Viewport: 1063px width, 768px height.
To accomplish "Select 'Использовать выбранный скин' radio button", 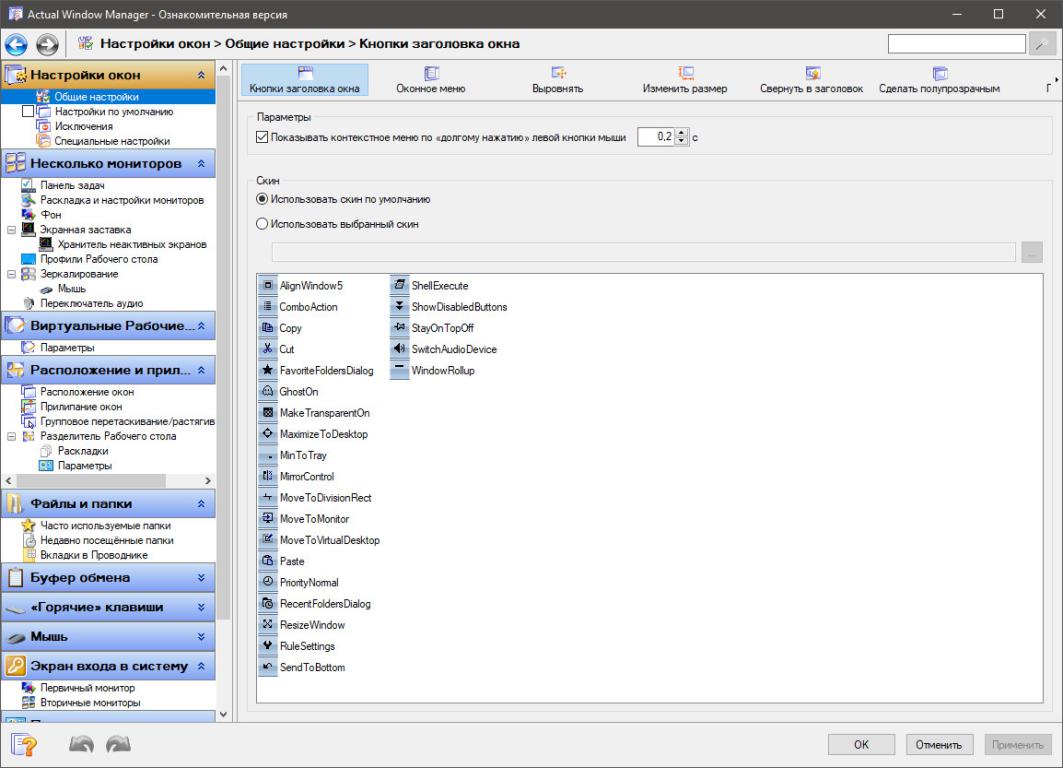I will (x=263, y=224).
